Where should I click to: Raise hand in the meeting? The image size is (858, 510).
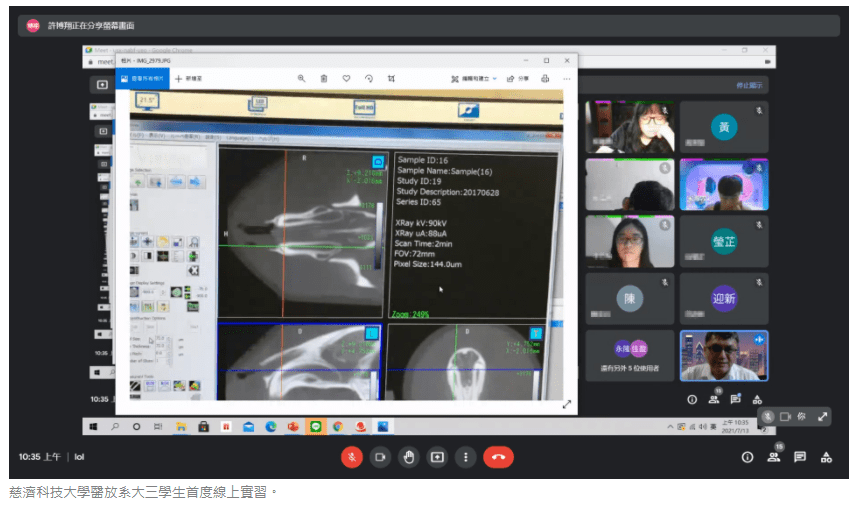tap(408, 457)
